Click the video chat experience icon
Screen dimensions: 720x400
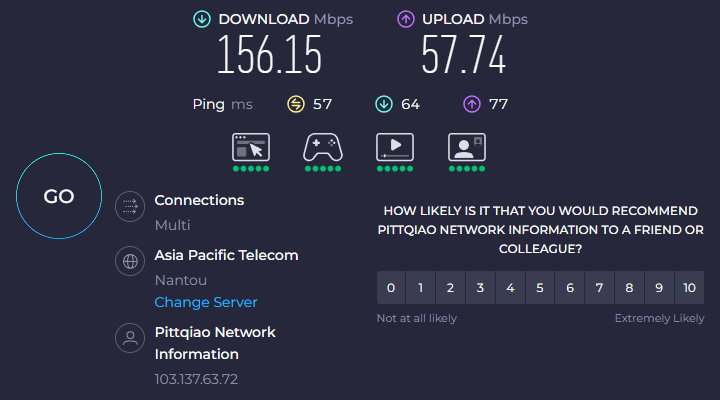pyautogui.click(x=467, y=147)
